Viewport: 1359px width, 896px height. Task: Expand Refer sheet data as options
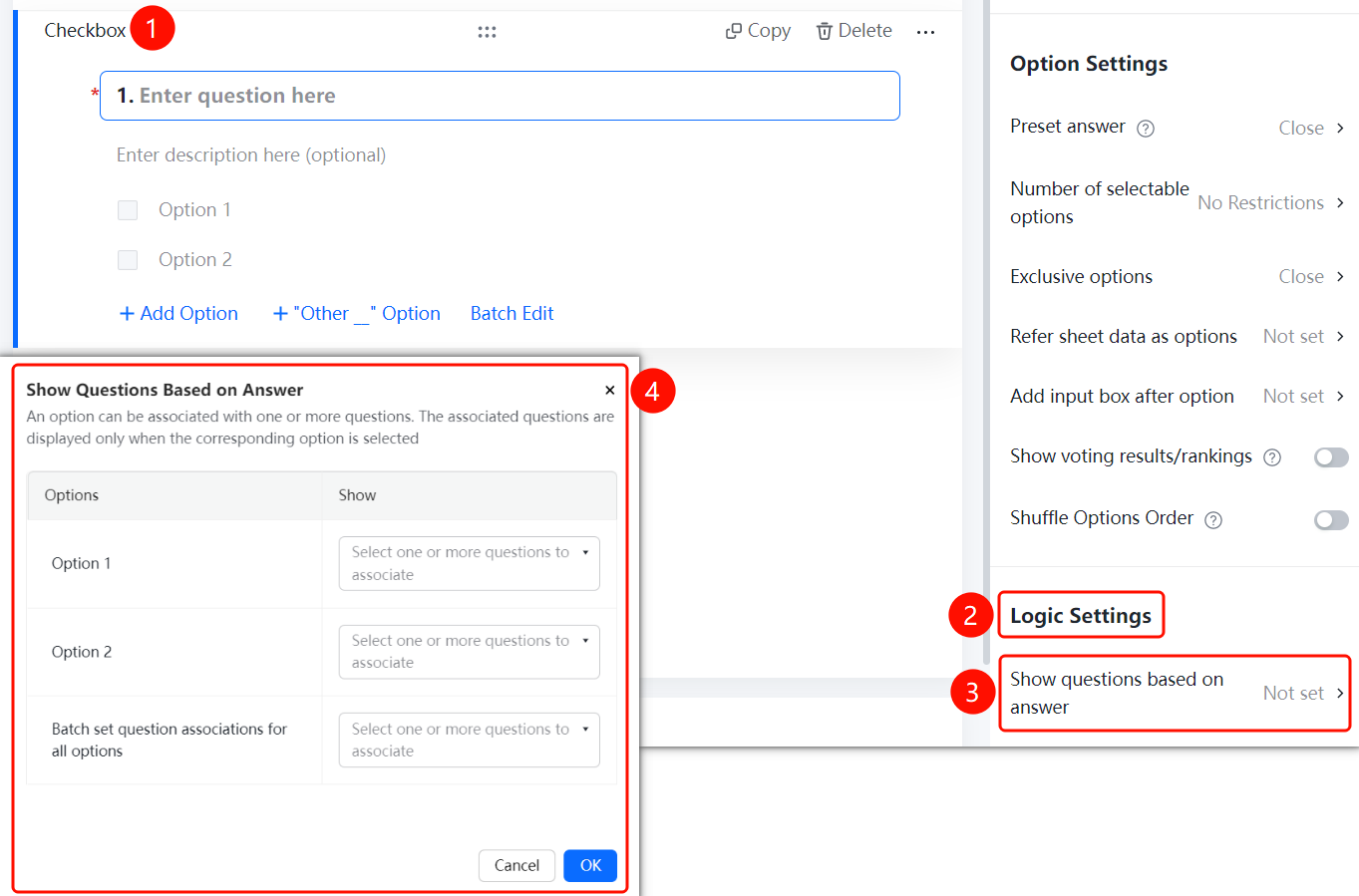point(1177,336)
